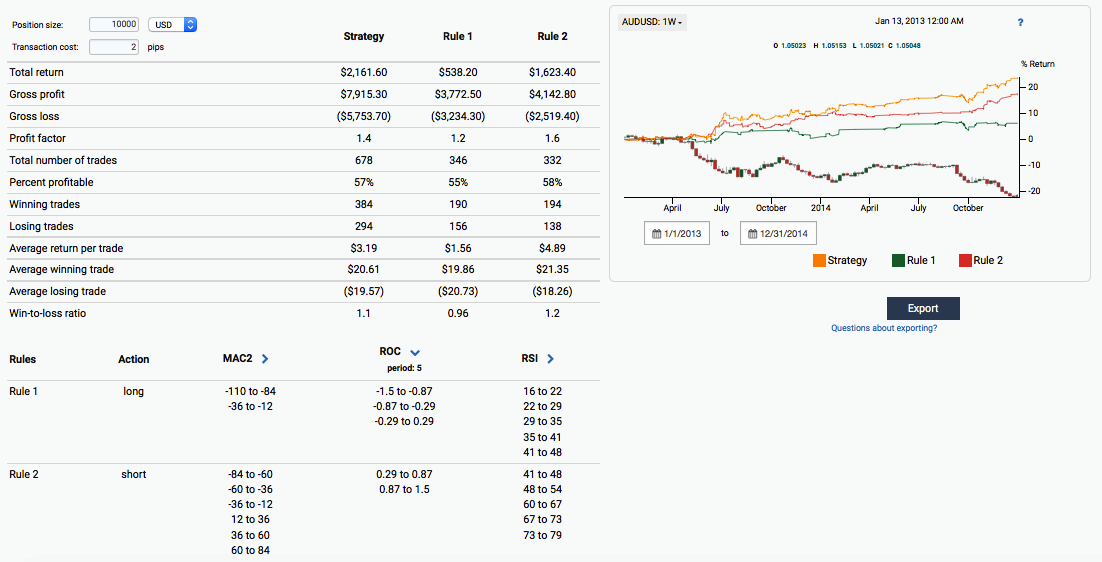This screenshot has width=1102, height=562.
Task: Click calendar icon in start date field
Action: (656, 234)
